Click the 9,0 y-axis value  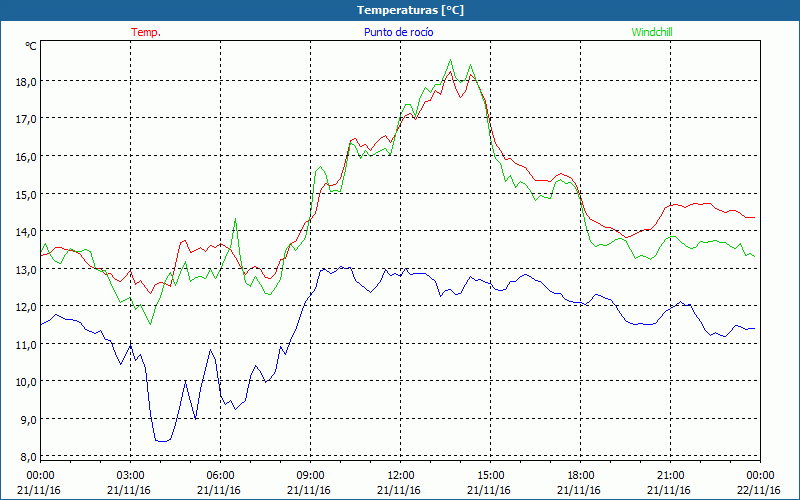coord(29,419)
